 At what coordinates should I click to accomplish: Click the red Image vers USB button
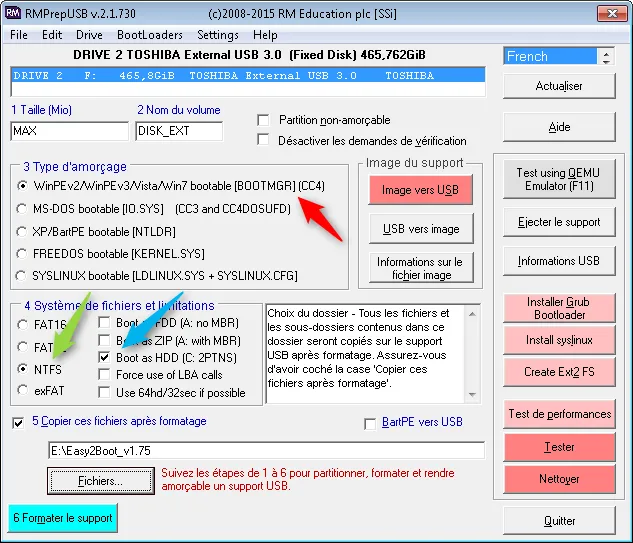point(420,190)
